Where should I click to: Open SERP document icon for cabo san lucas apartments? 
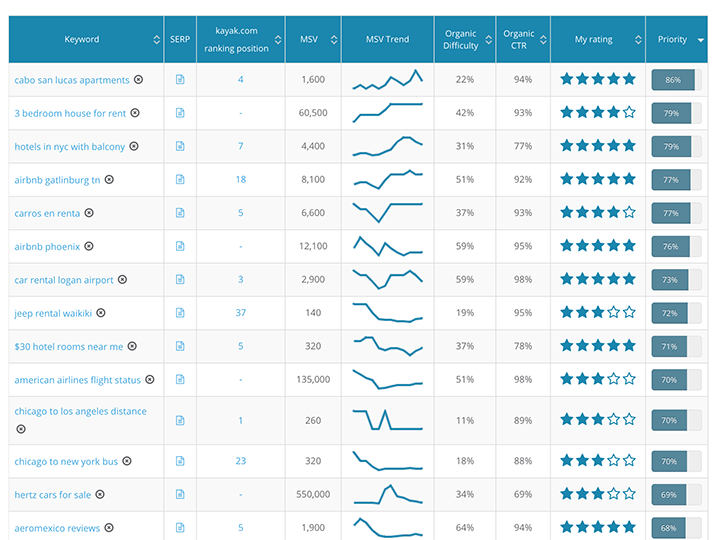pos(180,80)
